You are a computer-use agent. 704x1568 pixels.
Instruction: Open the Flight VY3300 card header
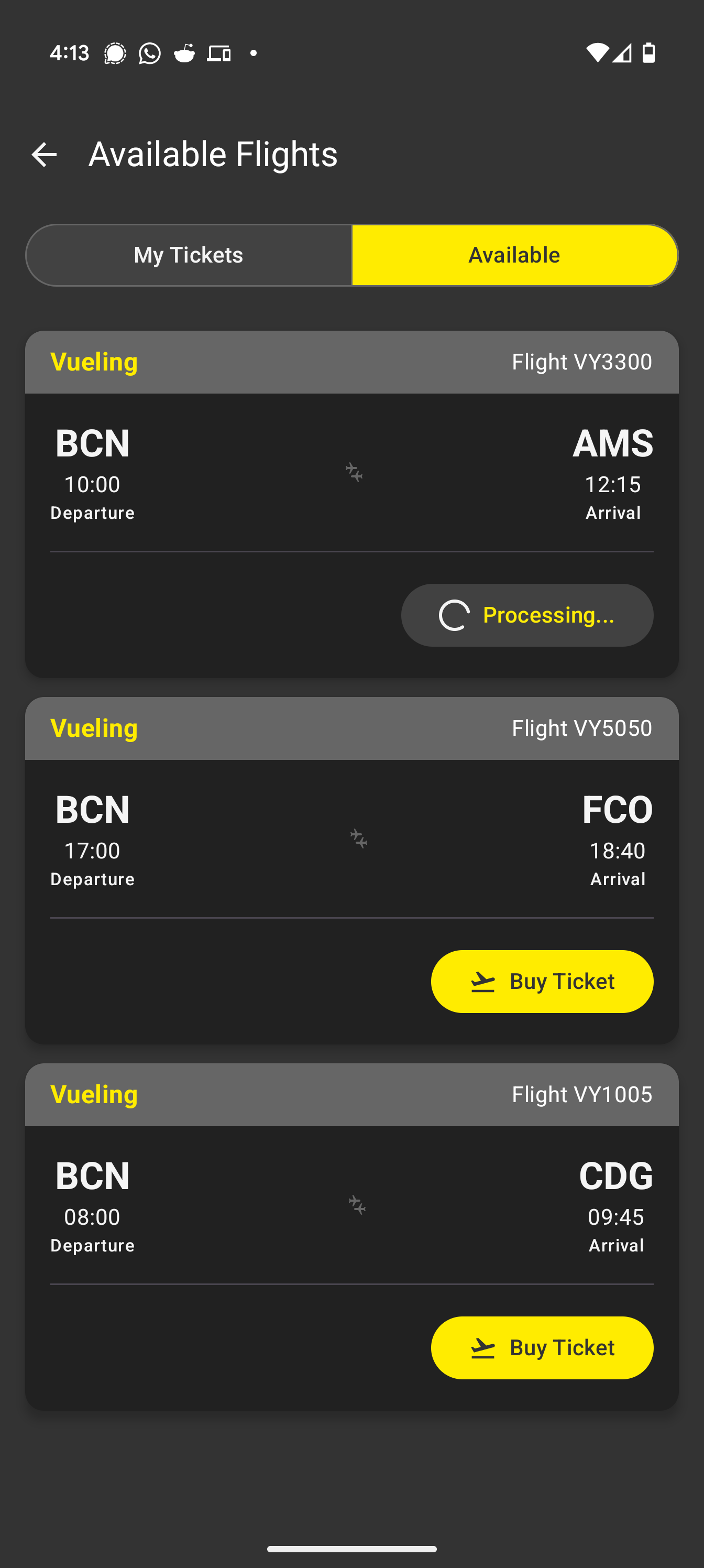(x=351, y=362)
